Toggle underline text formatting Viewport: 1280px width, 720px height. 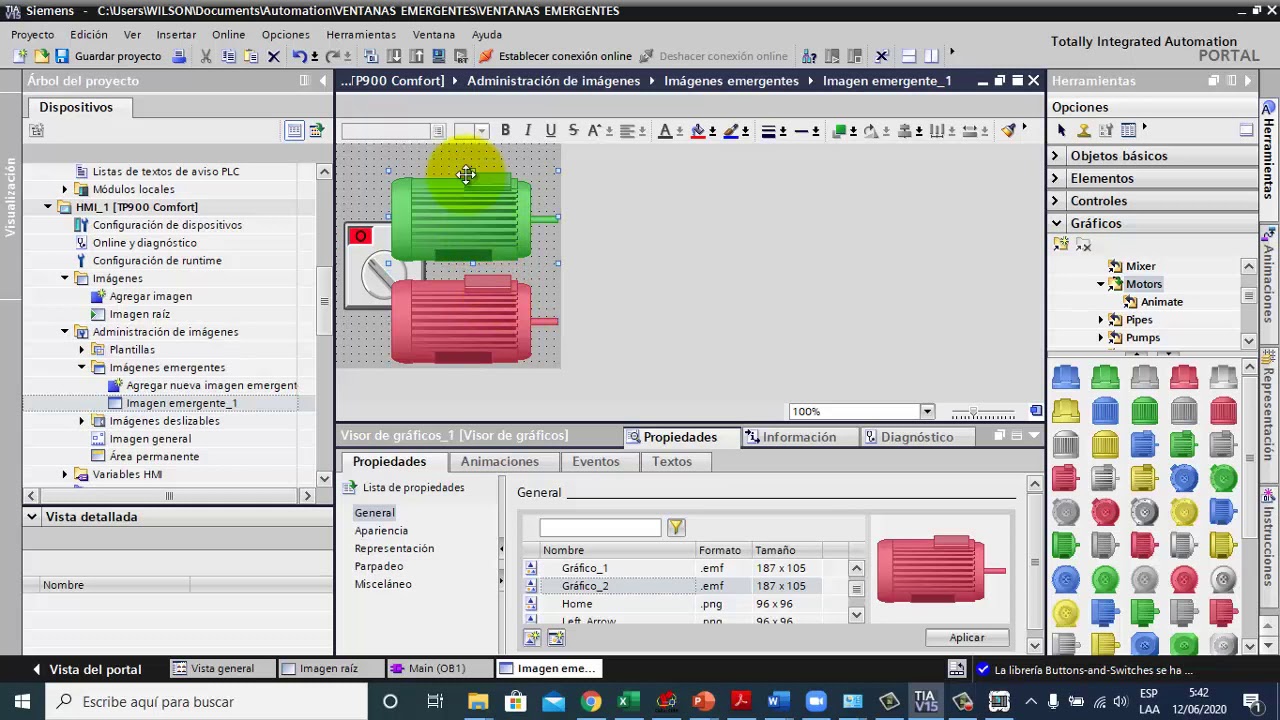pyautogui.click(x=550, y=130)
